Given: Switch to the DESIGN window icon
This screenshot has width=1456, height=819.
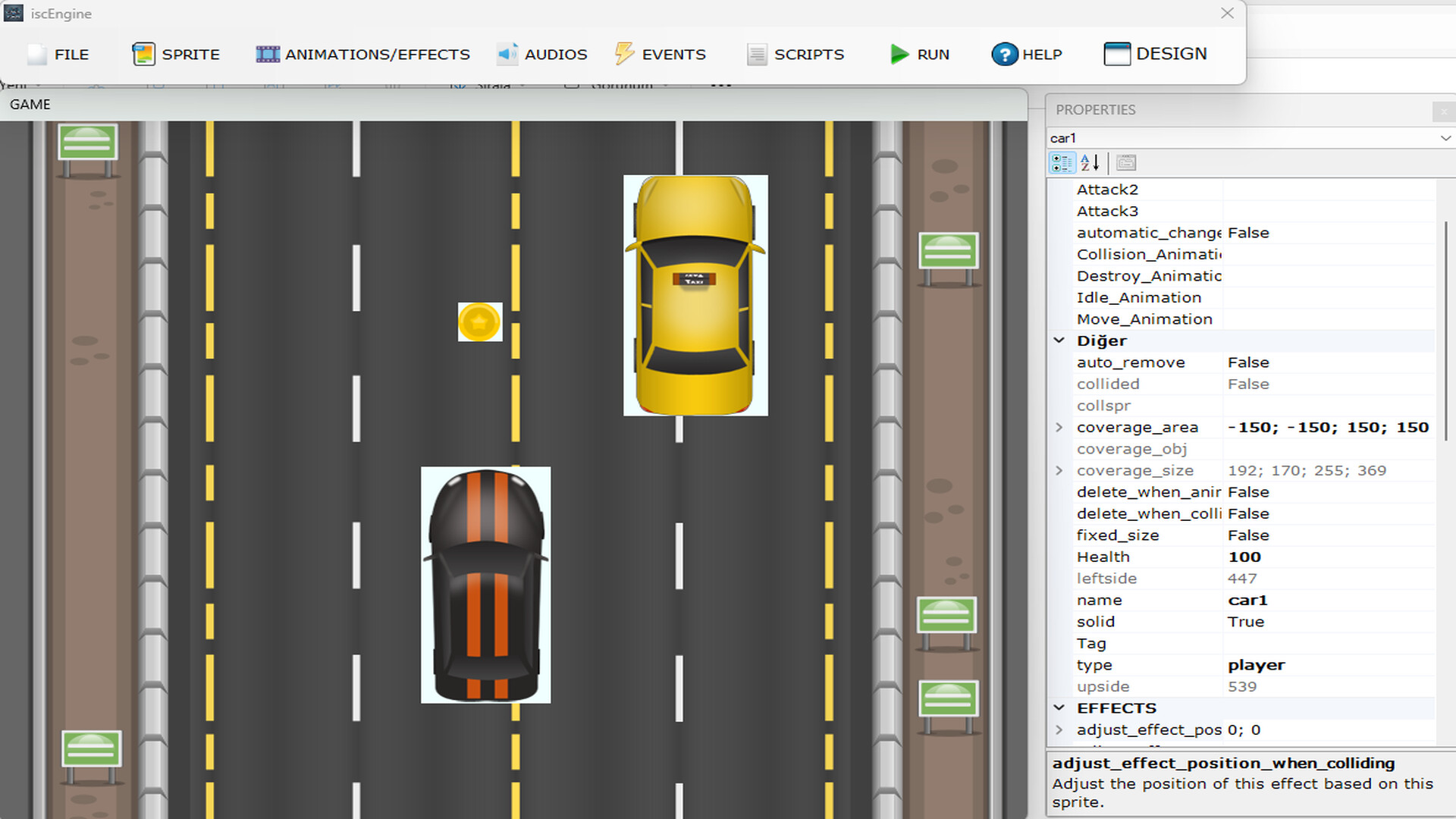Looking at the screenshot, I should [1117, 54].
